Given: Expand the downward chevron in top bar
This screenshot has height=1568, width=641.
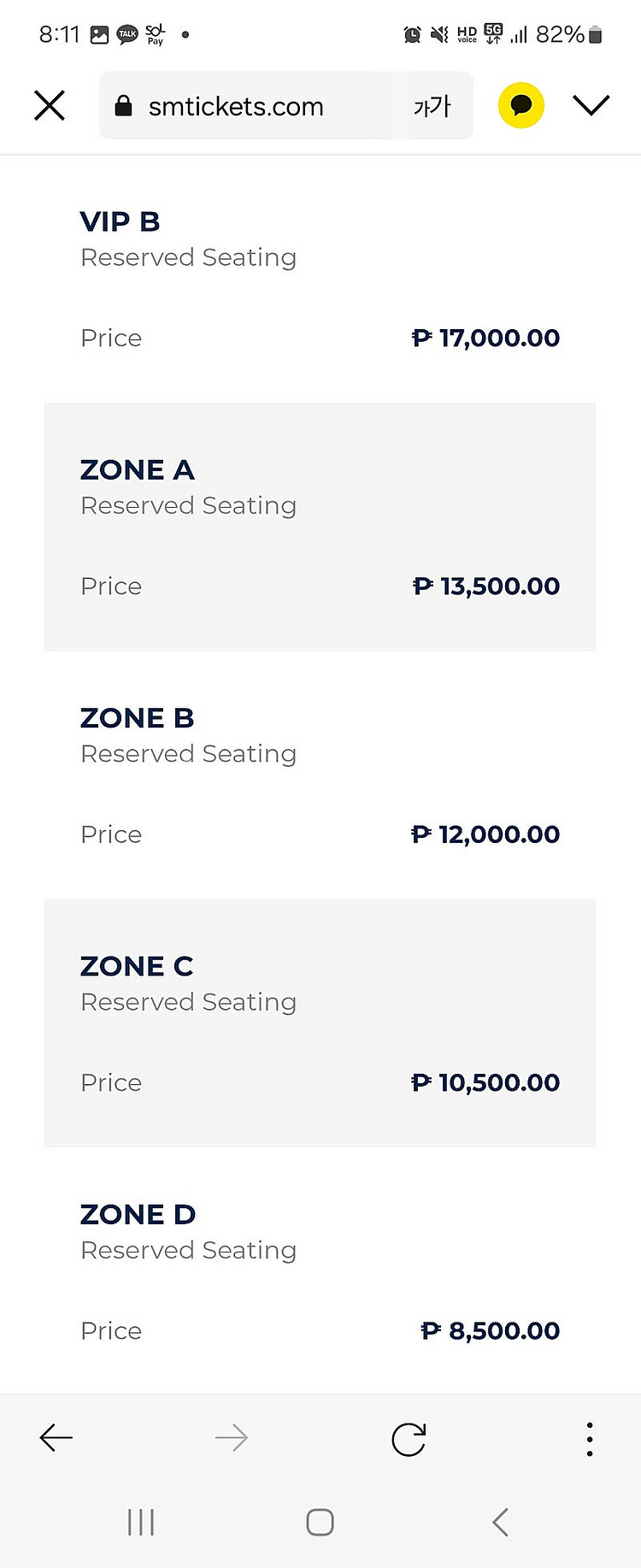Looking at the screenshot, I should tap(591, 105).
